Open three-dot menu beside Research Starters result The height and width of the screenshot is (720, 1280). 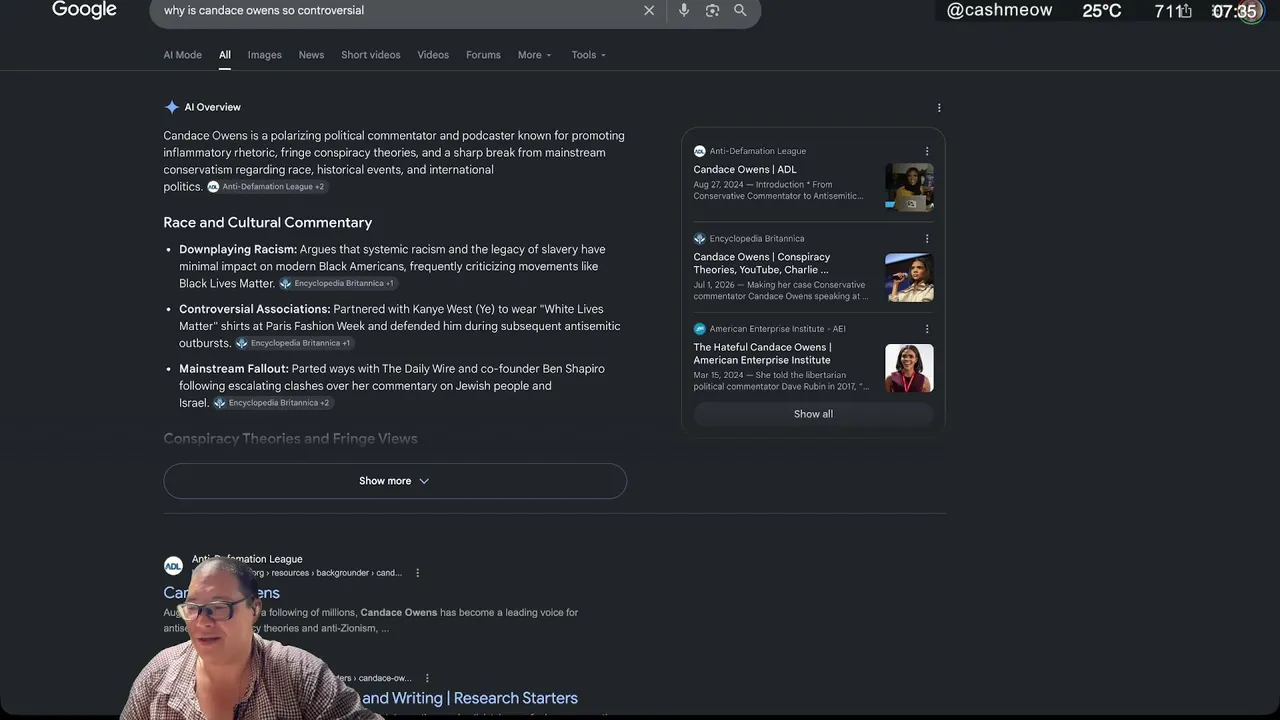pos(427,678)
